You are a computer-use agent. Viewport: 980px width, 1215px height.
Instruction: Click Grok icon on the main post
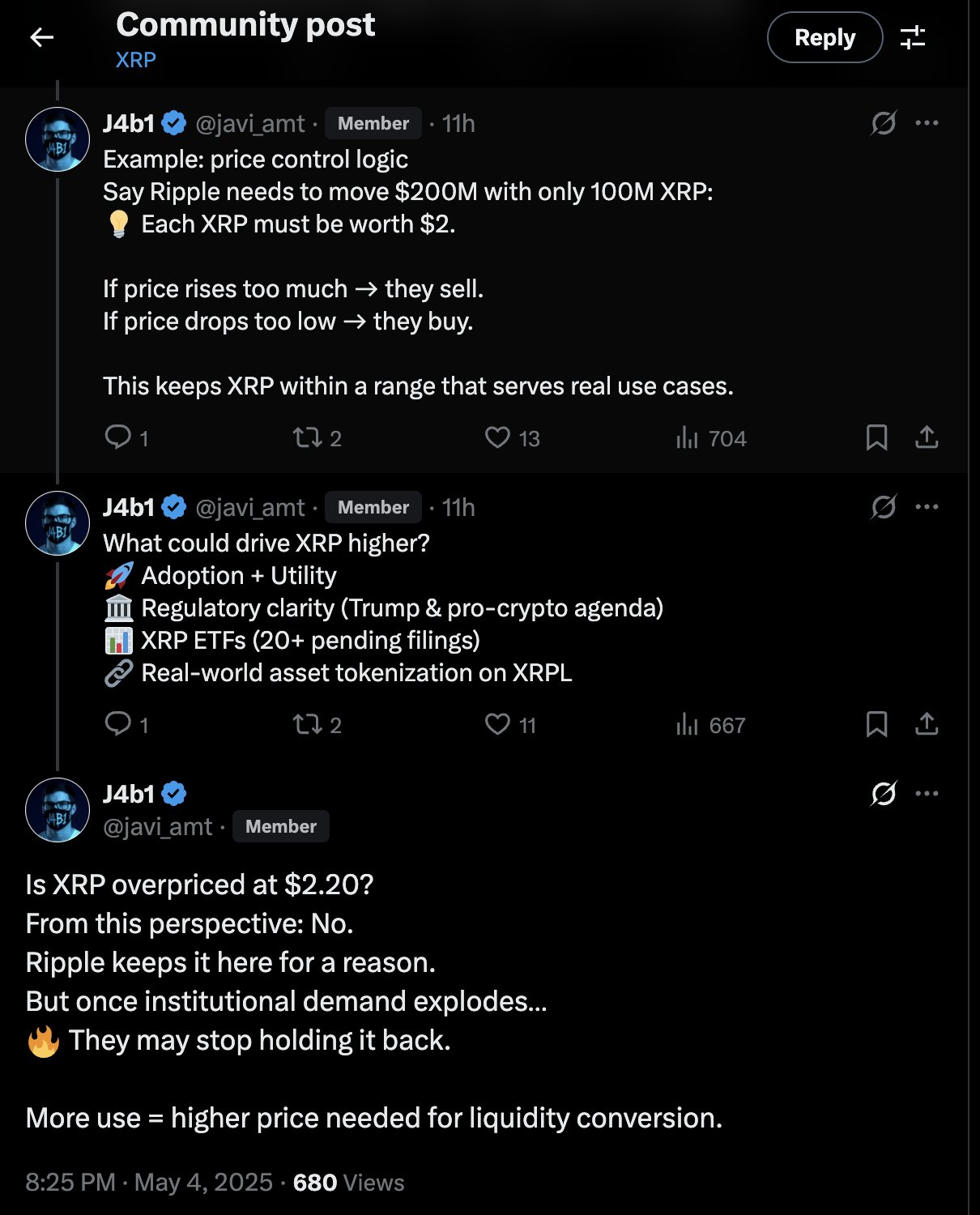point(883,794)
